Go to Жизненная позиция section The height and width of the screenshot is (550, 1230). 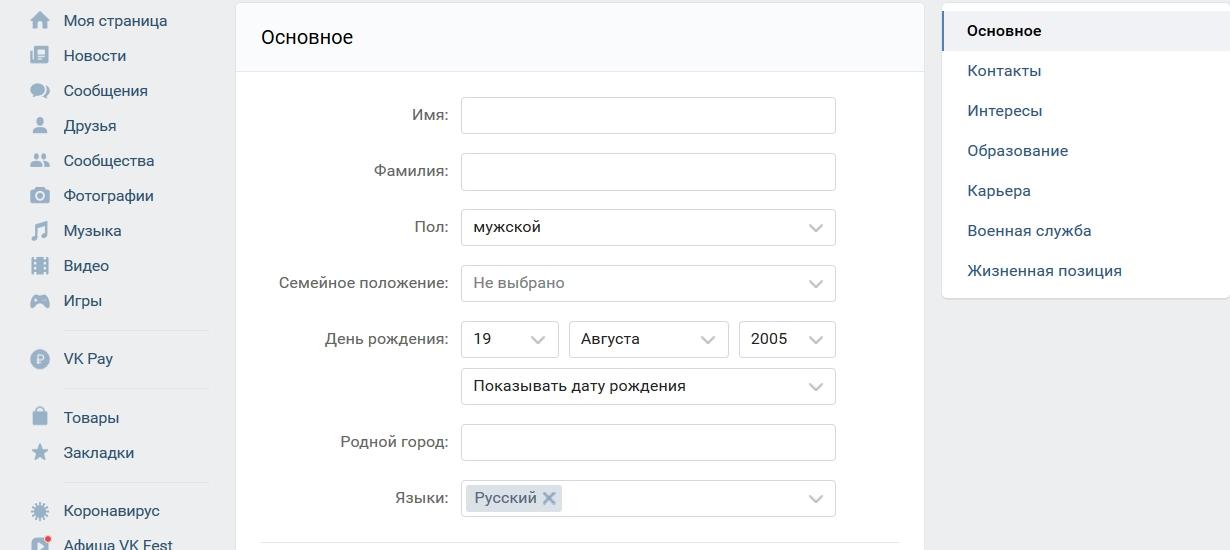click(1044, 271)
